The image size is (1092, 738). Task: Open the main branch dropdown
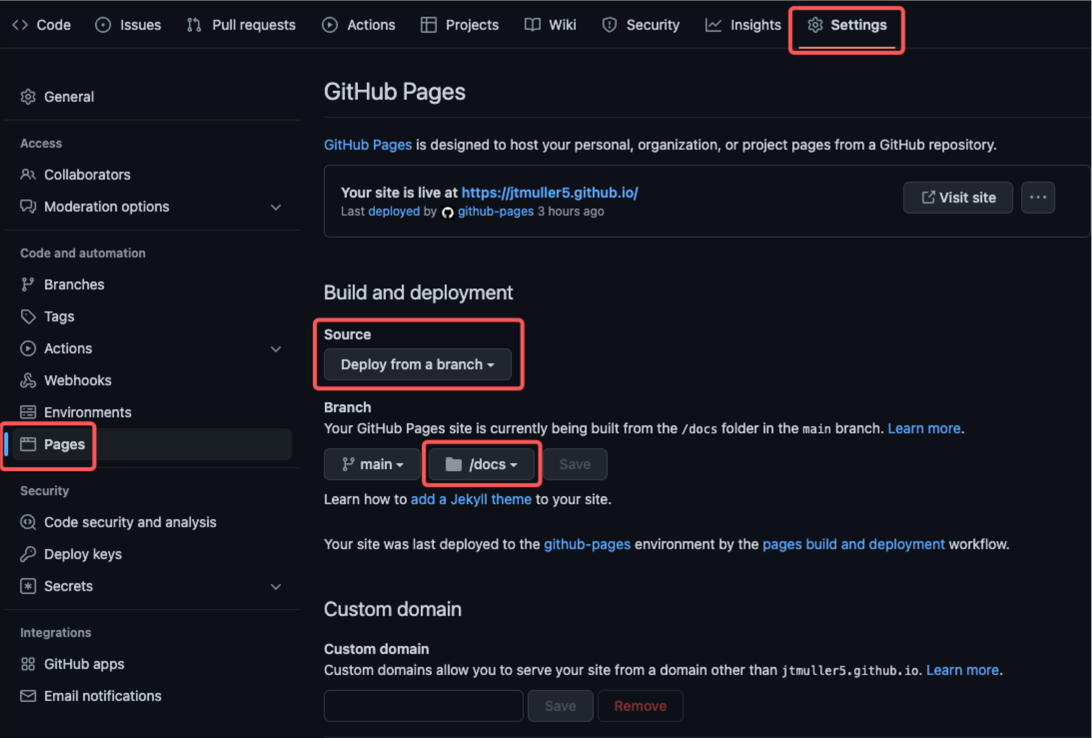coord(372,464)
